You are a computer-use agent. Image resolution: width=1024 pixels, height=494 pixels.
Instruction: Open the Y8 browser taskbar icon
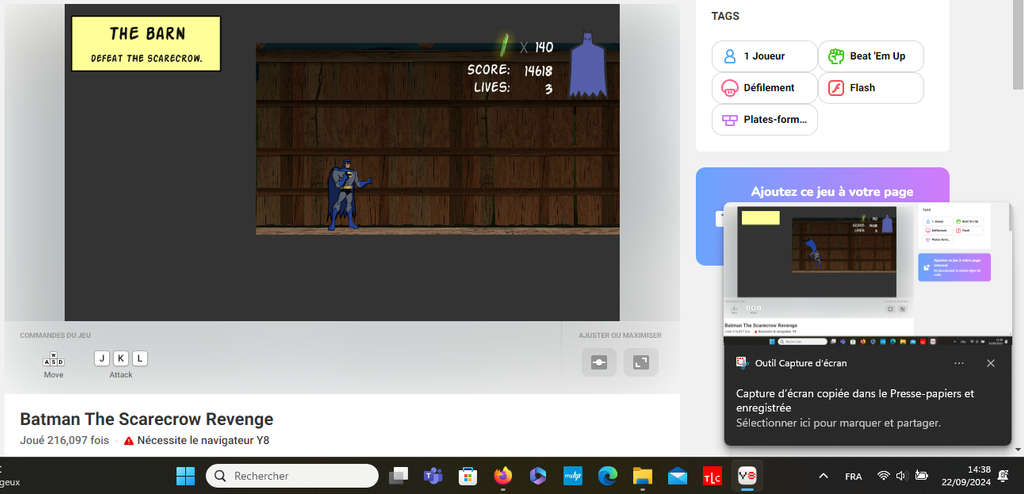click(x=746, y=476)
